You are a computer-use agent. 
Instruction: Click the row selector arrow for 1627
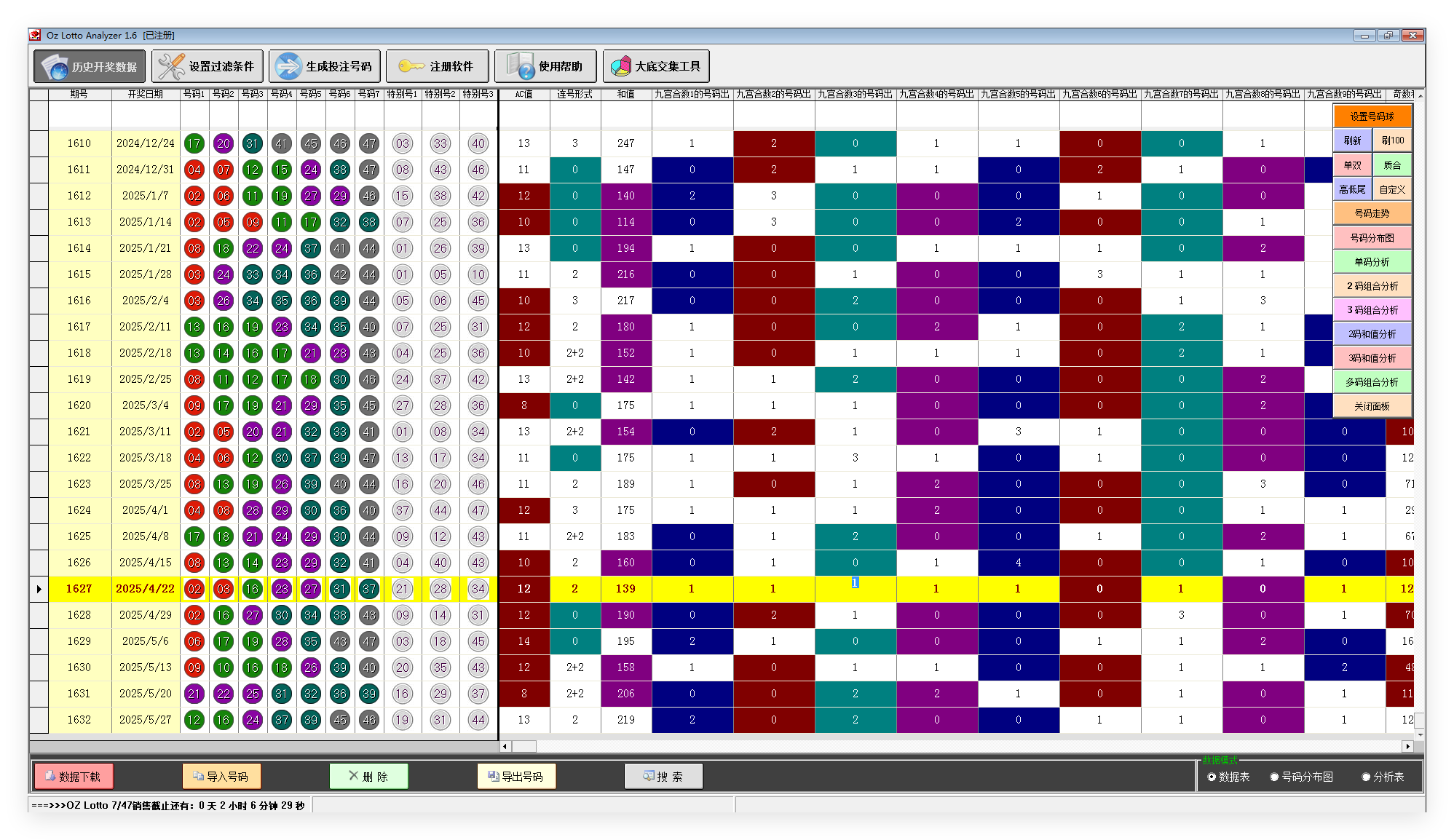[x=39, y=589]
